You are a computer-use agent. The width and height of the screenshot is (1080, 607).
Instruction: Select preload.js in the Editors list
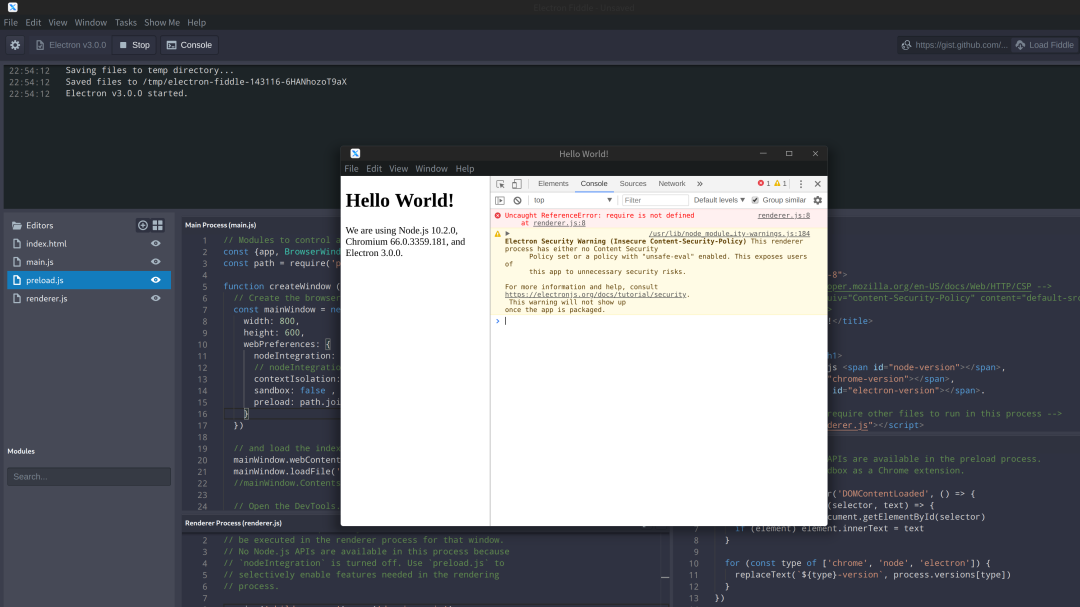(89, 280)
